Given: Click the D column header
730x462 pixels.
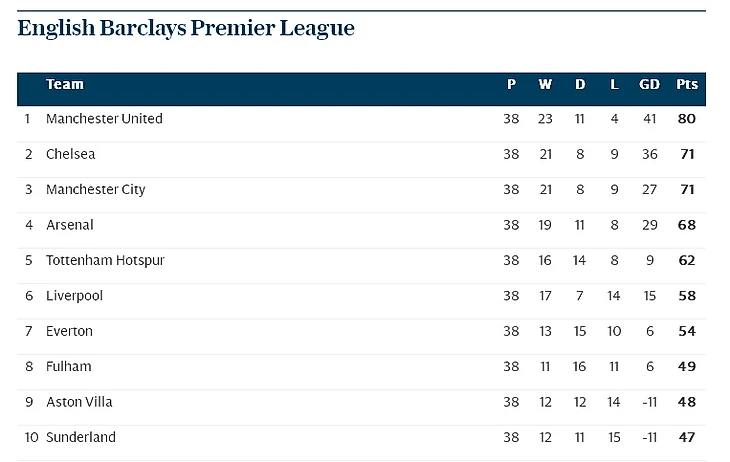Looking at the screenshot, I should point(580,85).
